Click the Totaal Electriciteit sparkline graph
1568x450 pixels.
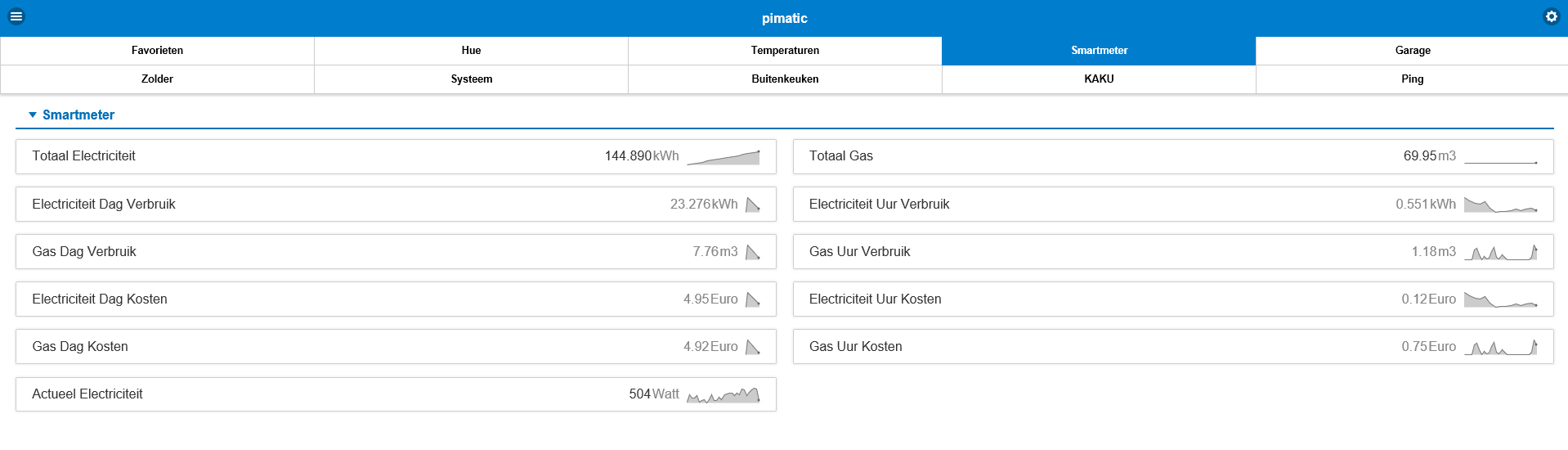click(x=723, y=157)
